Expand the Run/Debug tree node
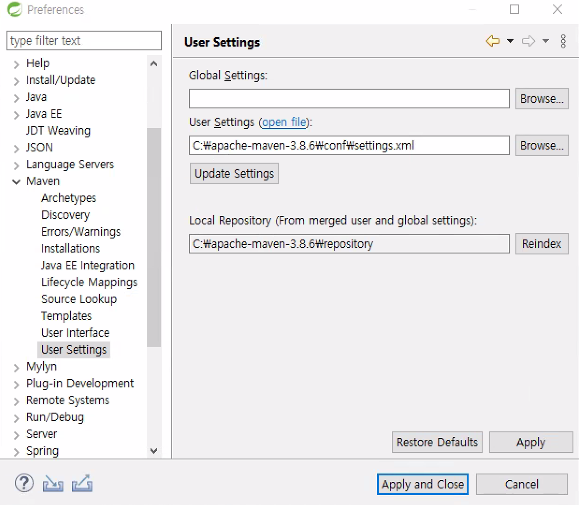 click(16, 418)
